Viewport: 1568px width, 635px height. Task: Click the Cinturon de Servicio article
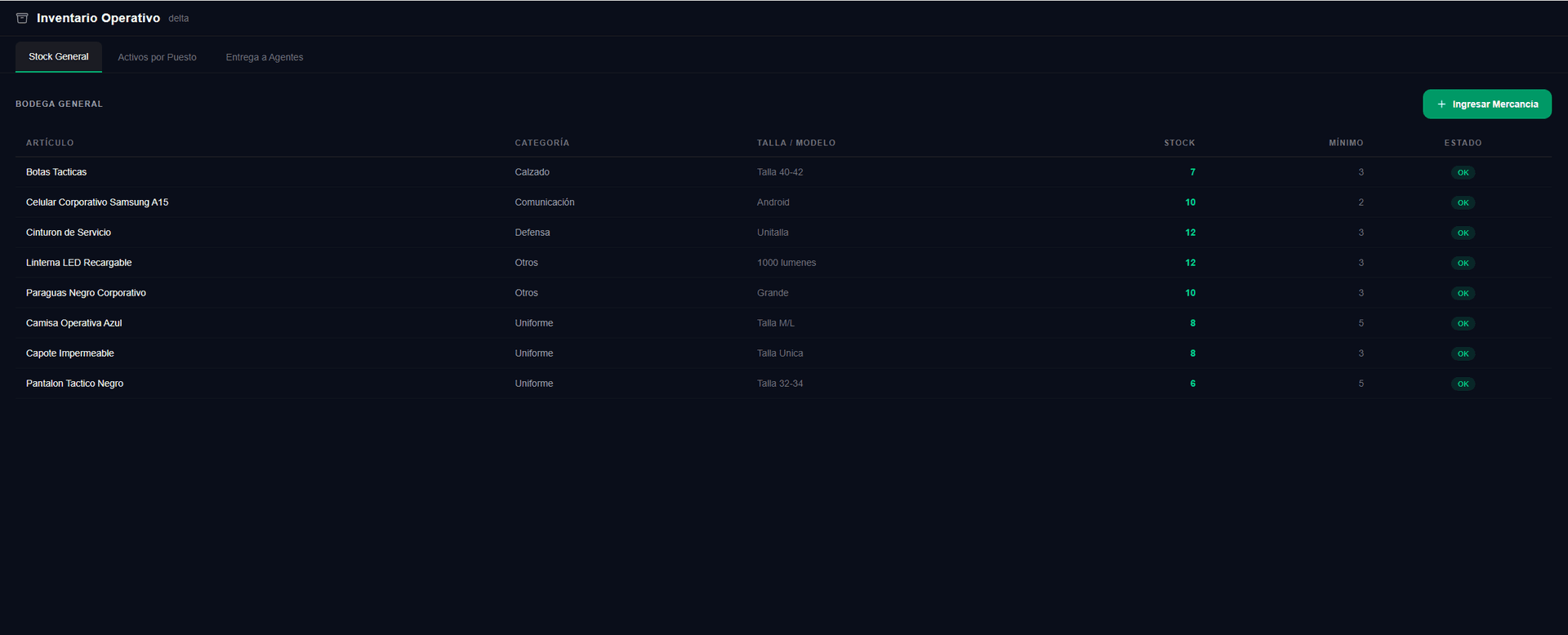[x=69, y=233]
